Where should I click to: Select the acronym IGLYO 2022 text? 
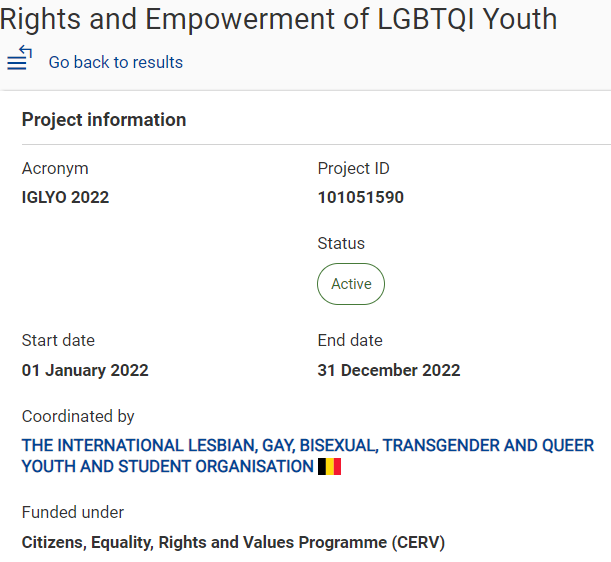(65, 197)
